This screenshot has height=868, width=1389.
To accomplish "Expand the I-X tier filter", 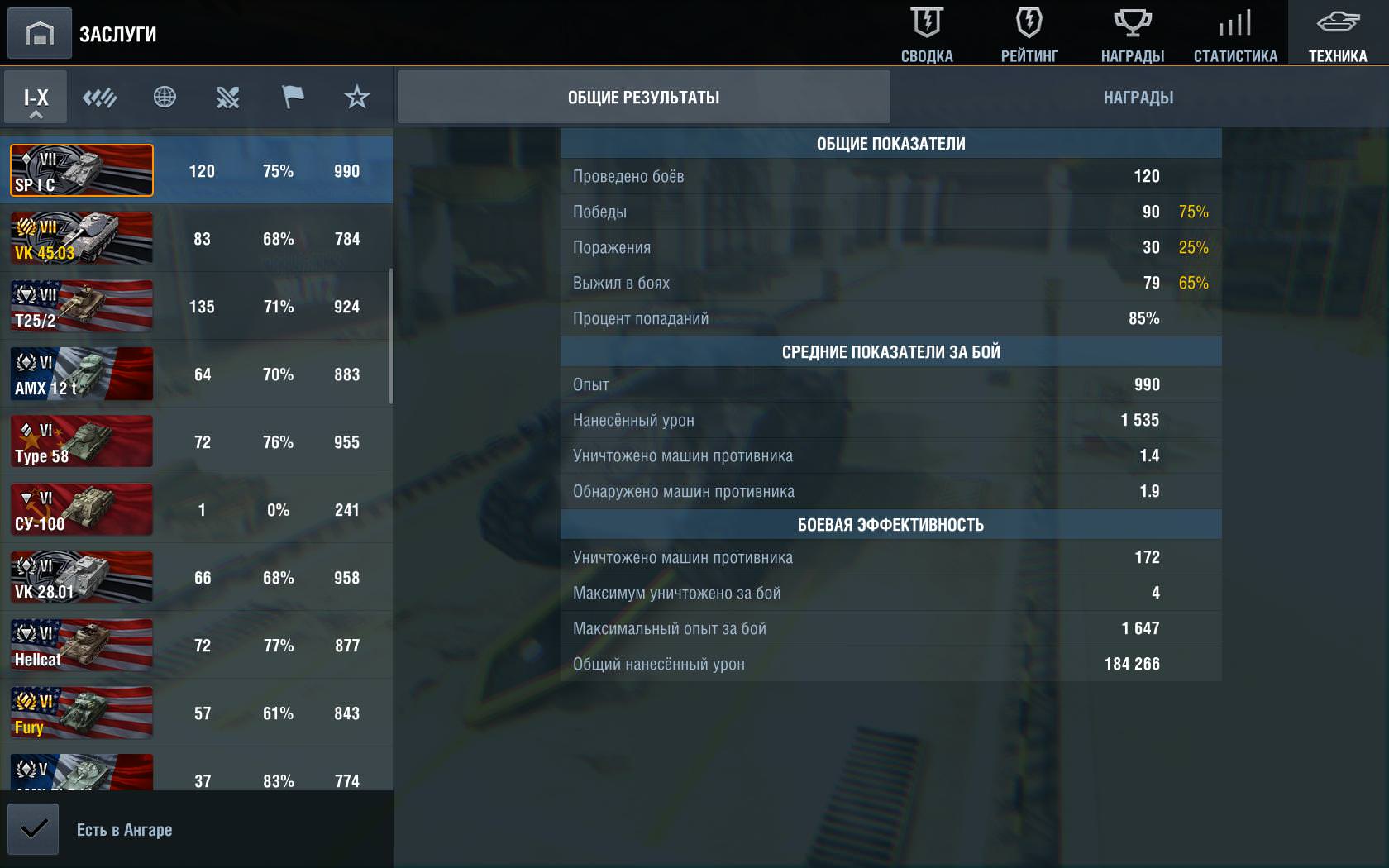I will [x=36, y=98].
